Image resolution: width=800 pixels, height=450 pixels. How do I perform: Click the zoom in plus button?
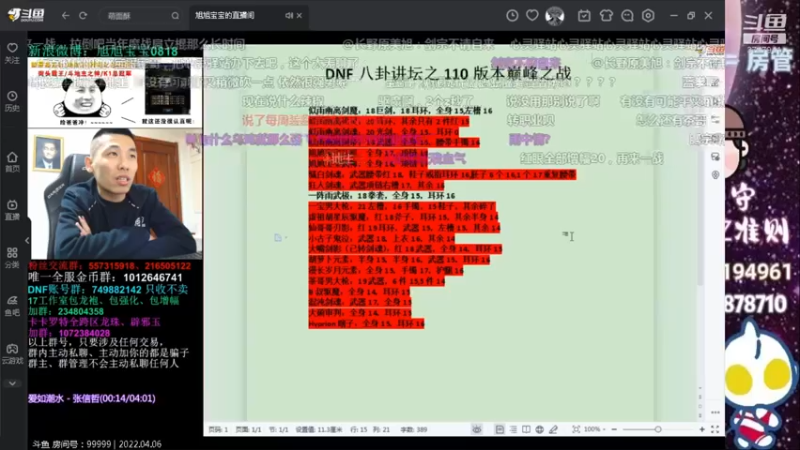[702, 430]
